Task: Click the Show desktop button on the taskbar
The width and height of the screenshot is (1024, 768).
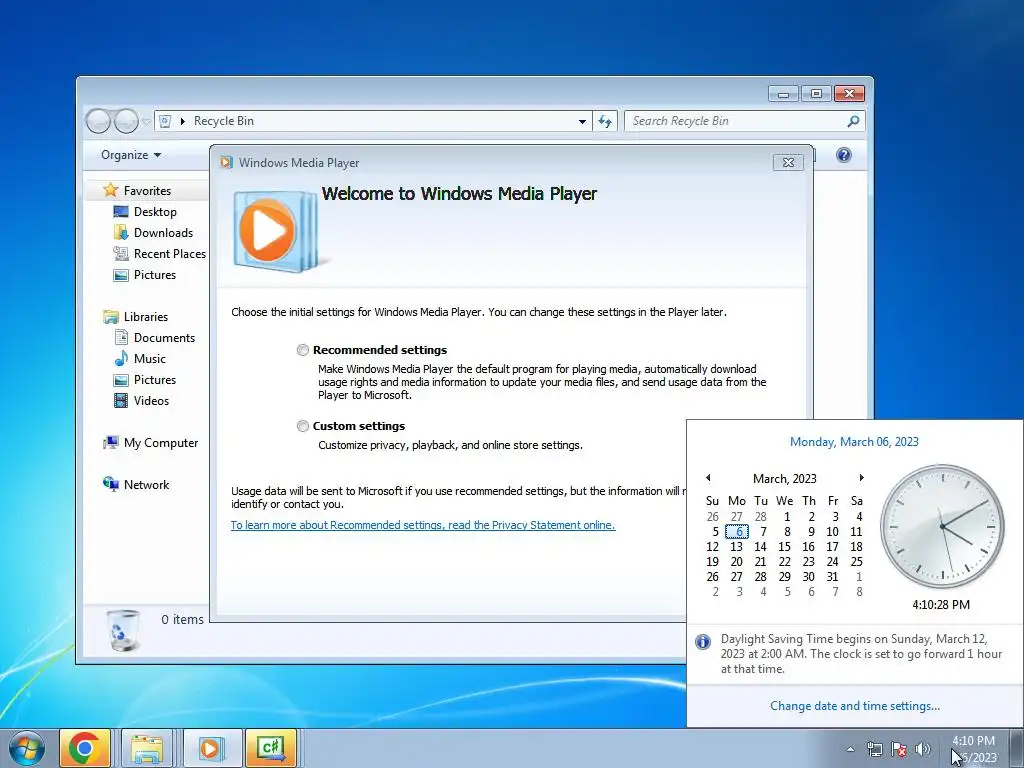Action: point(1016,749)
